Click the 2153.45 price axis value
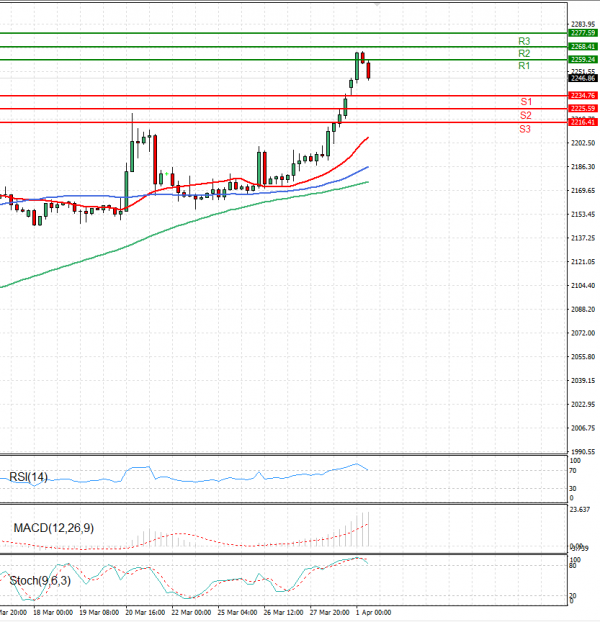 tap(583, 214)
